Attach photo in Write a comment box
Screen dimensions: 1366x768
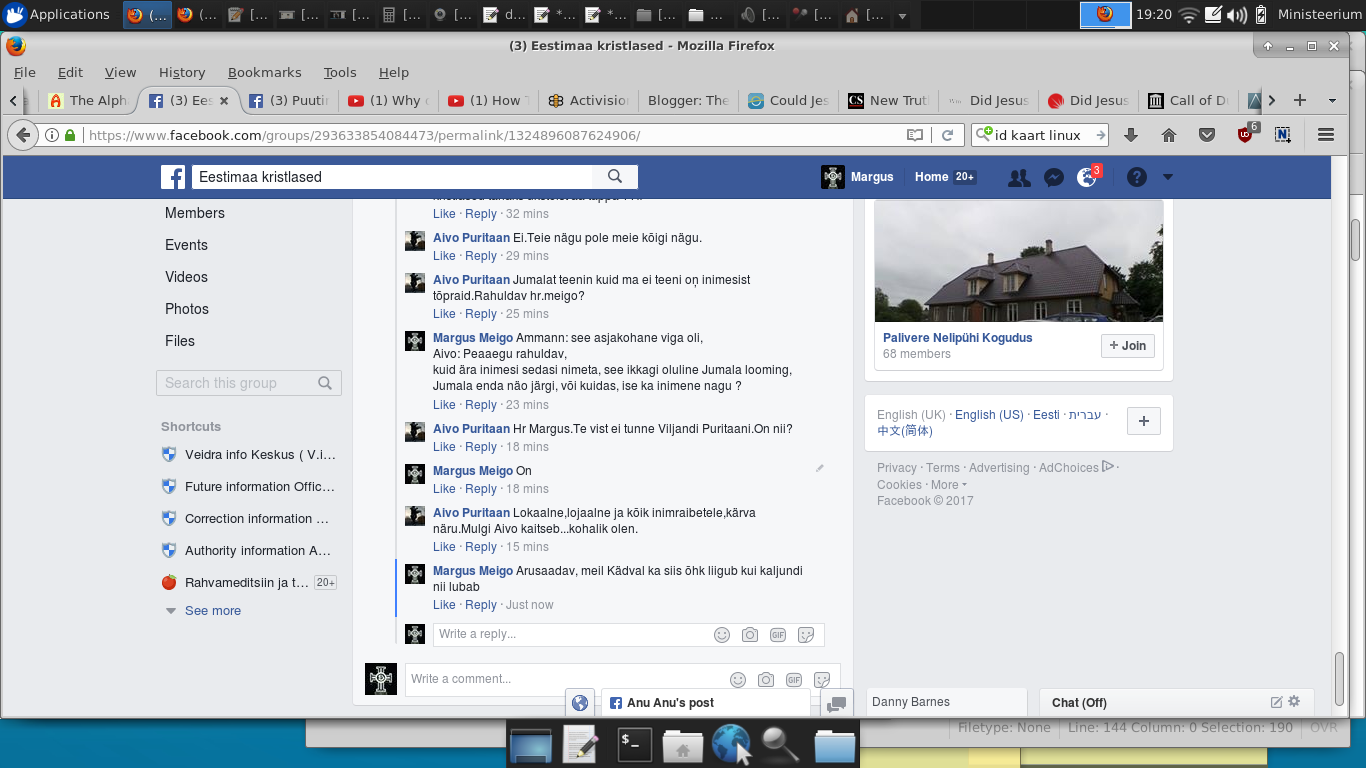click(766, 680)
